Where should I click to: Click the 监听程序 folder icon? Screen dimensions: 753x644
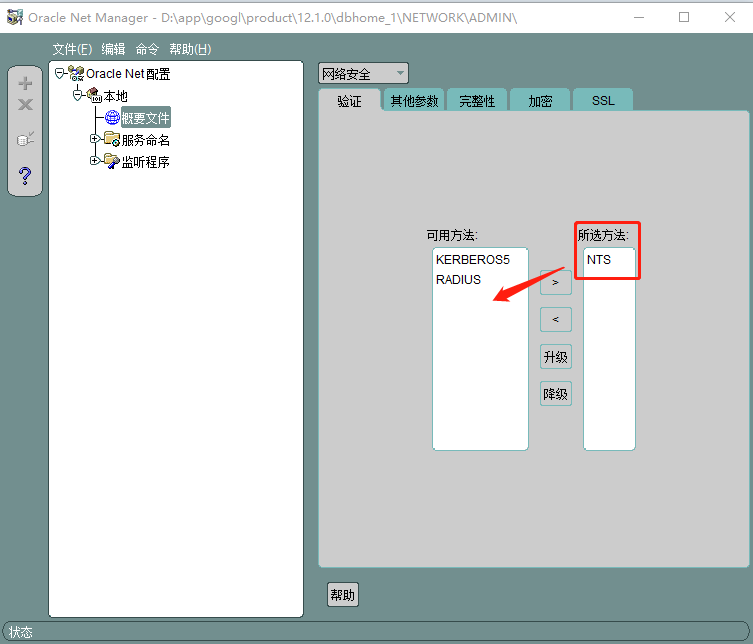tap(112, 161)
